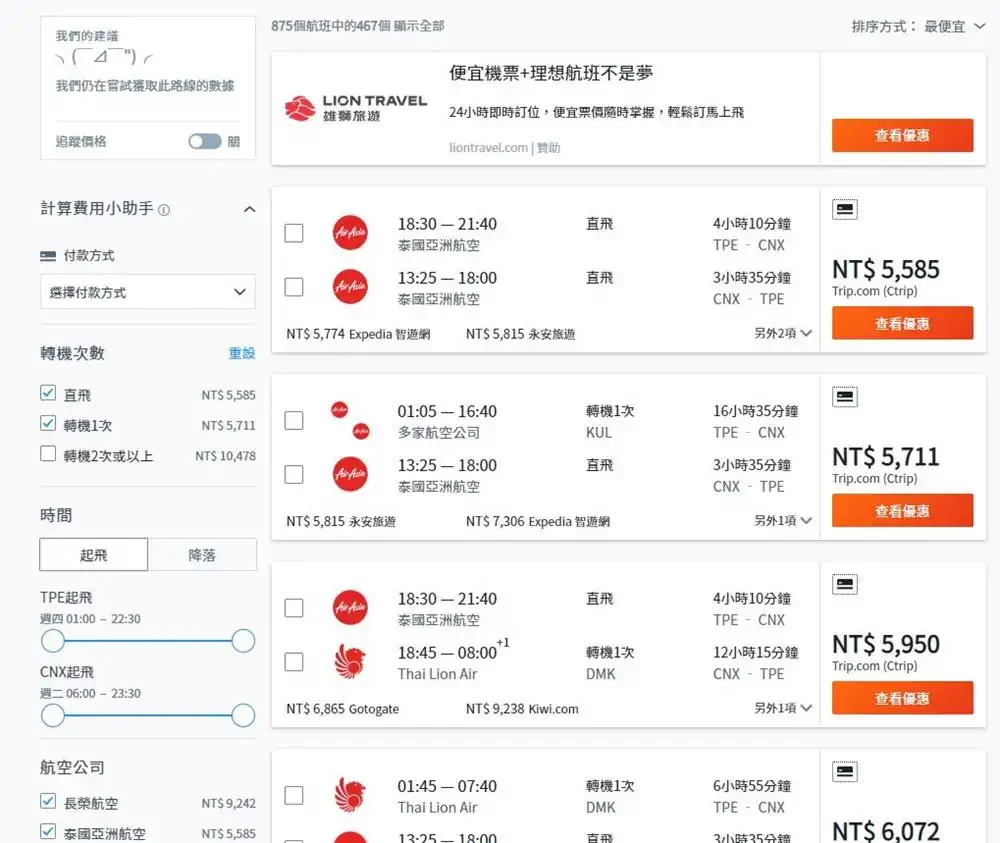This screenshot has height=843, width=1000.
Task: Check the 轉機2次或以上 stops filter
Action: coord(48,453)
